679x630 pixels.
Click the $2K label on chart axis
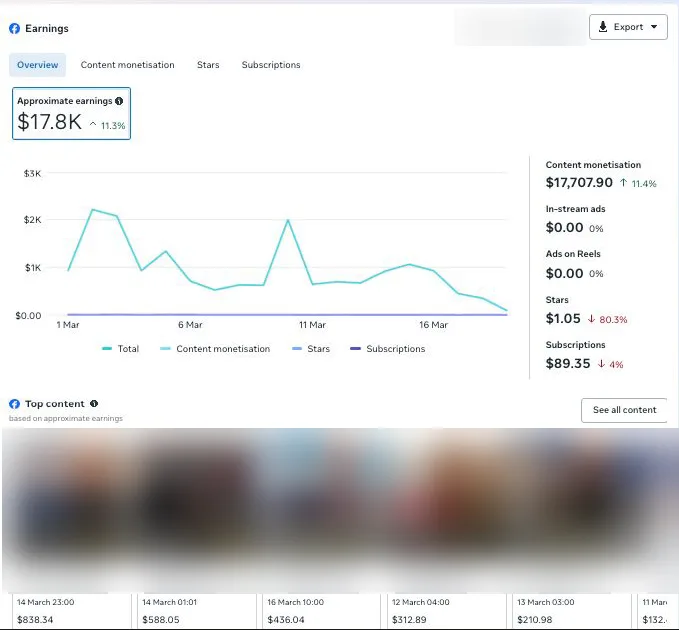32,220
